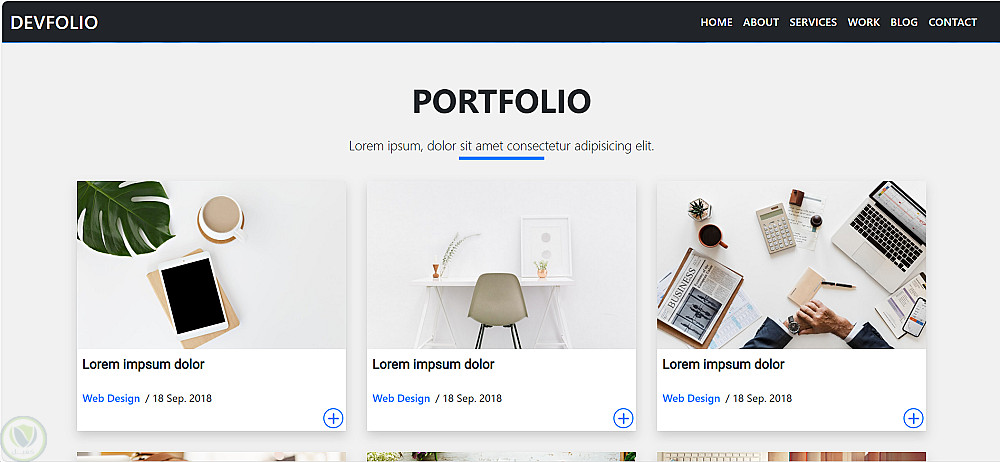Click Web Design link in first card
The image size is (1000, 462).
[111, 398]
